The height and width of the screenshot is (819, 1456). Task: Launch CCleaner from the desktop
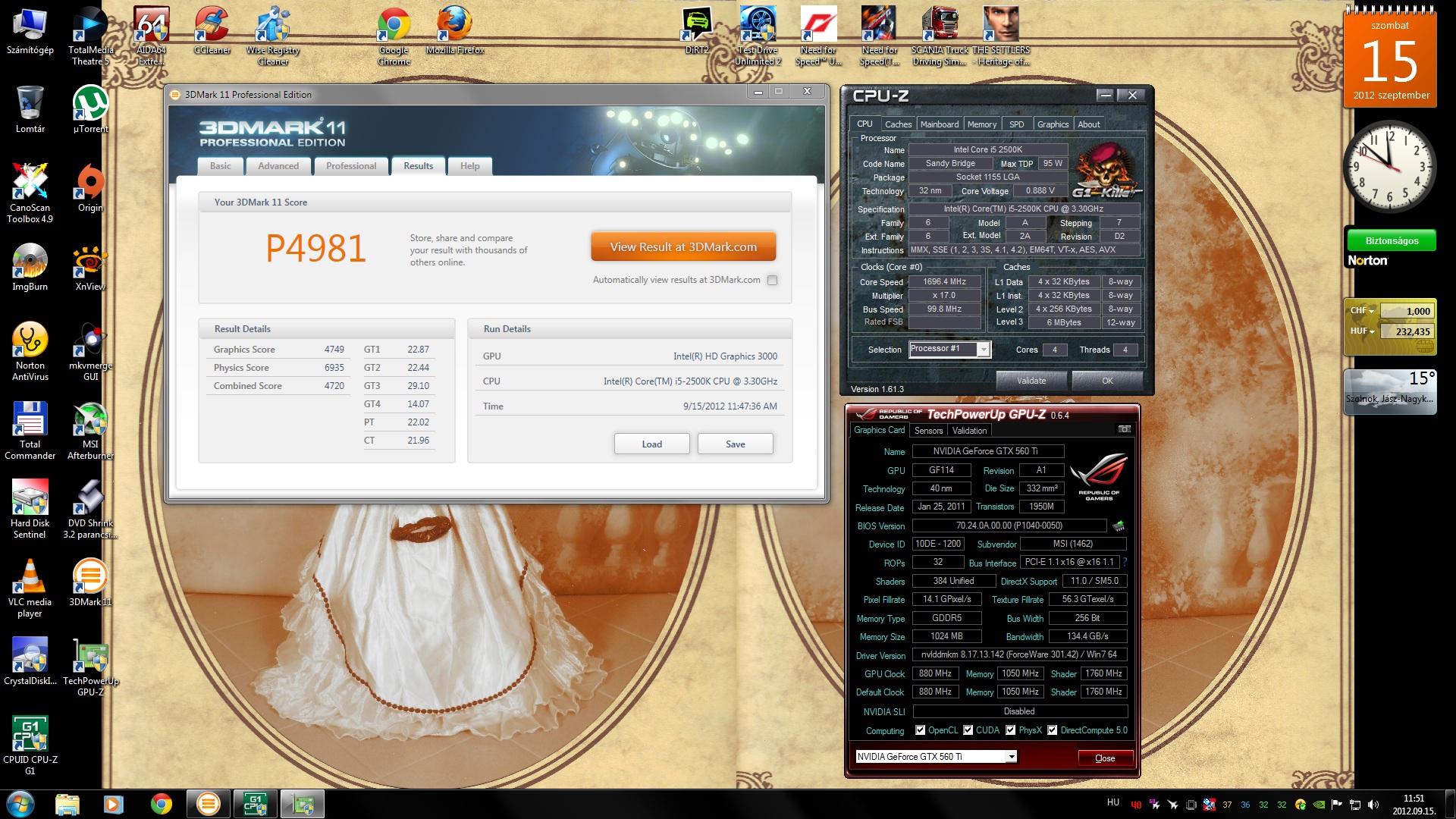coord(212,32)
